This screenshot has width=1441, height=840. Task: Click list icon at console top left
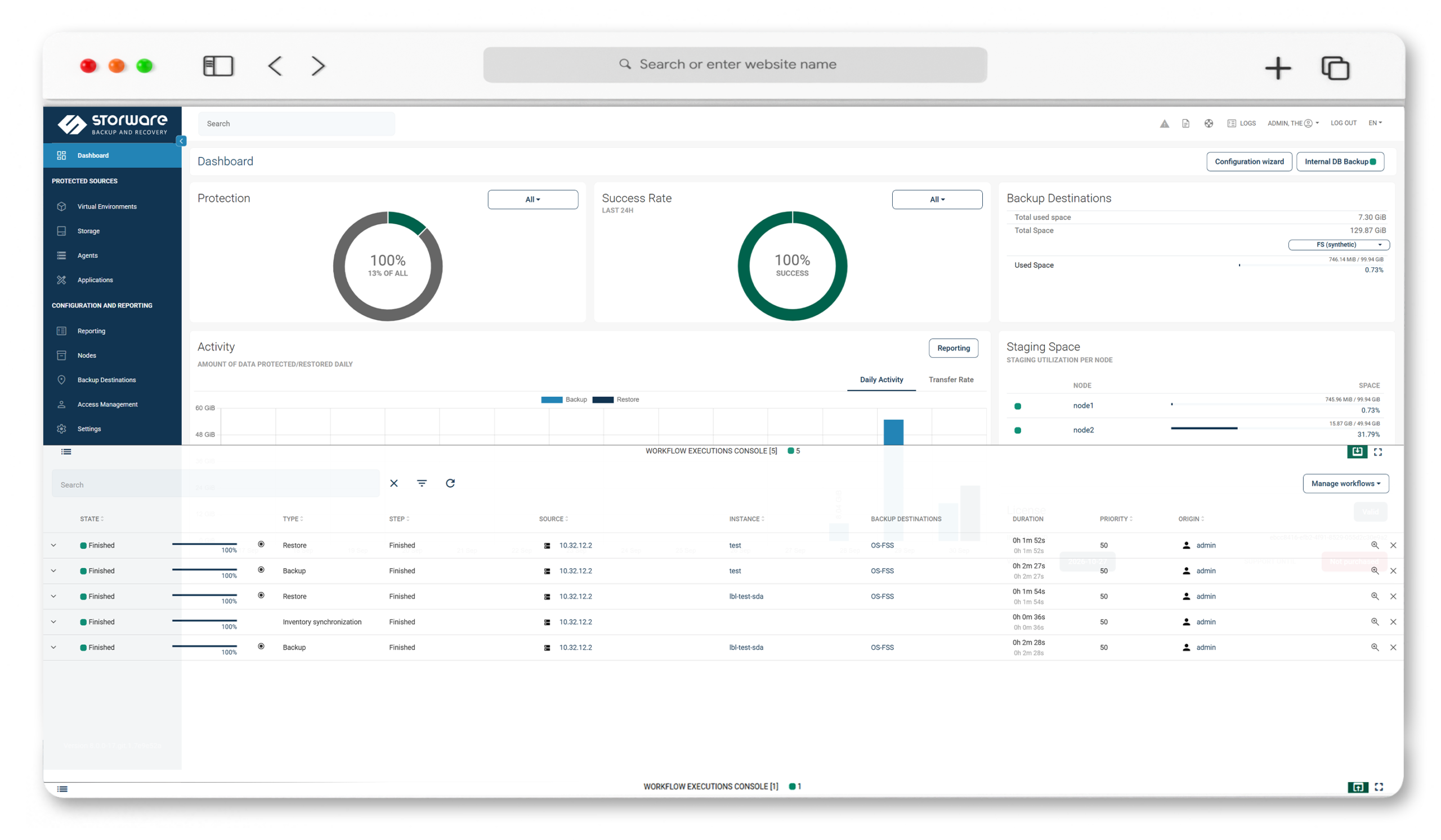(x=66, y=452)
